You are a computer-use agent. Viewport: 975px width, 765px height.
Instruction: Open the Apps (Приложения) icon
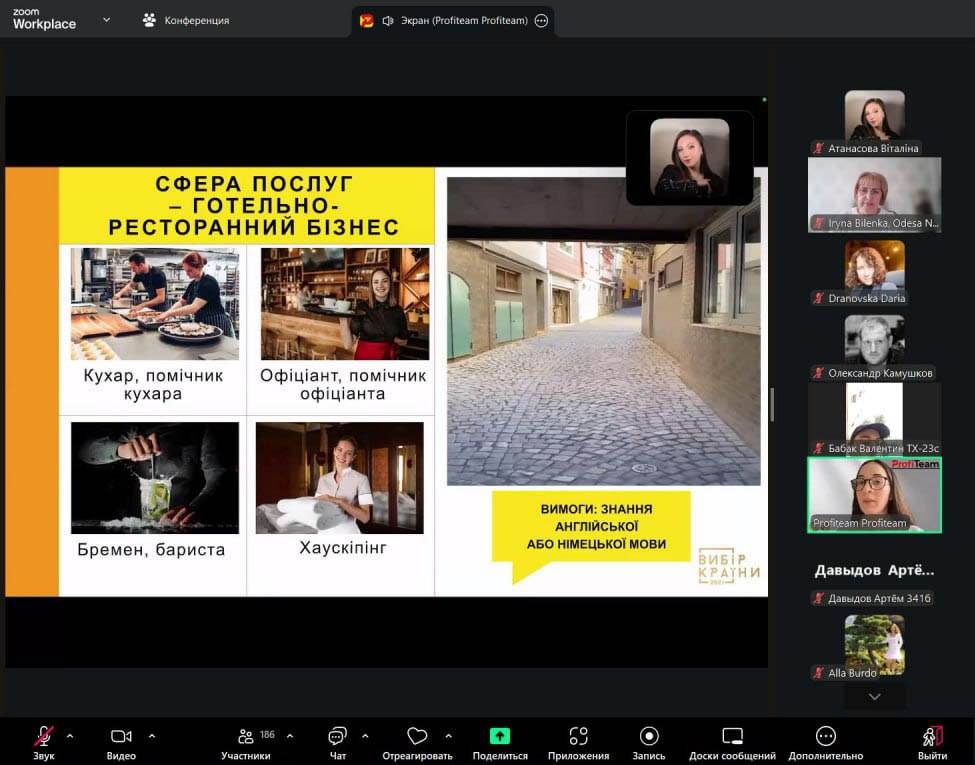point(578,737)
